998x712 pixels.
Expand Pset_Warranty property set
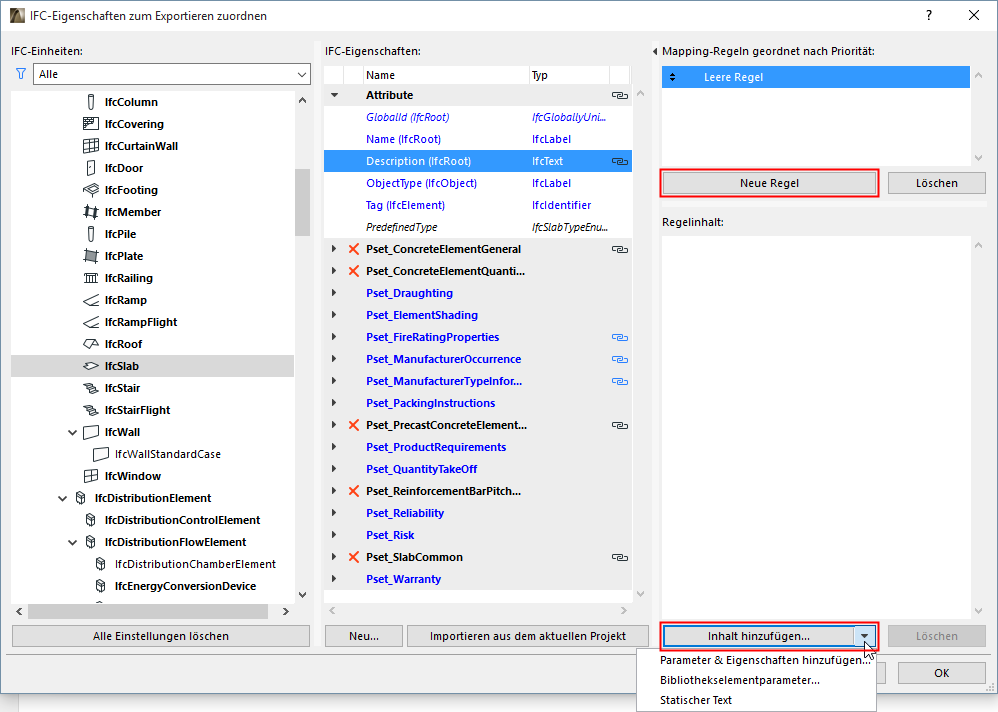click(334, 579)
